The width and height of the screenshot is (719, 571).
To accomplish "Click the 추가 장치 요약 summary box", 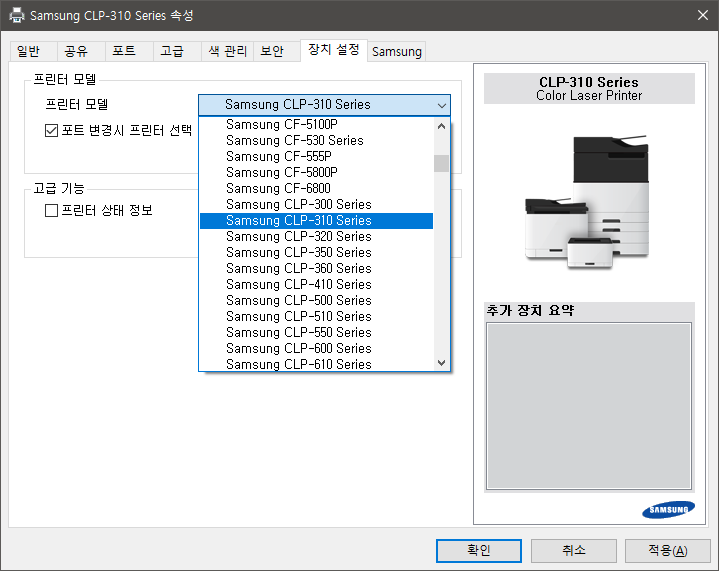I will pos(589,406).
